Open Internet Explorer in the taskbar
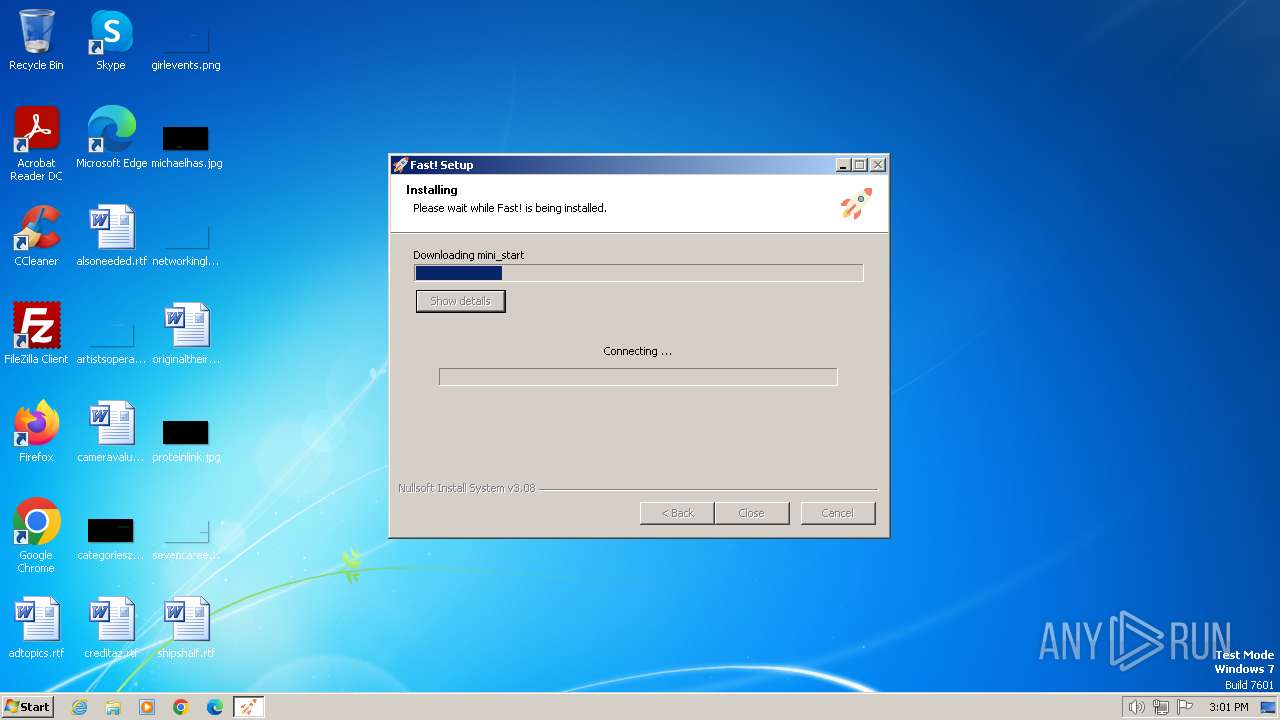The height and width of the screenshot is (720, 1280). 80,707
